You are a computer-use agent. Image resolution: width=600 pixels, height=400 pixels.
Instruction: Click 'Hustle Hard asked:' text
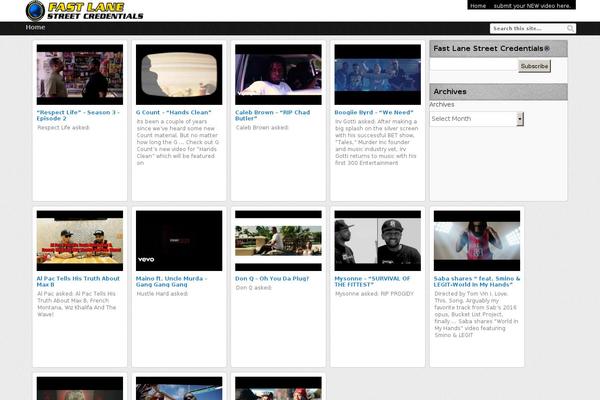tap(162, 294)
